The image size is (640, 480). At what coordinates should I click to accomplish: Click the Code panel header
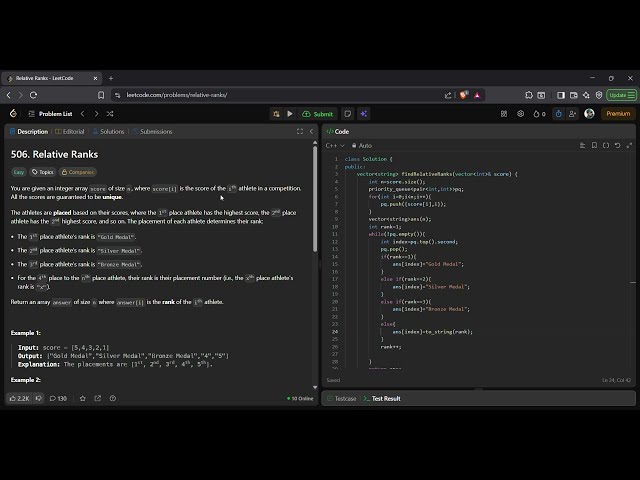[338, 131]
